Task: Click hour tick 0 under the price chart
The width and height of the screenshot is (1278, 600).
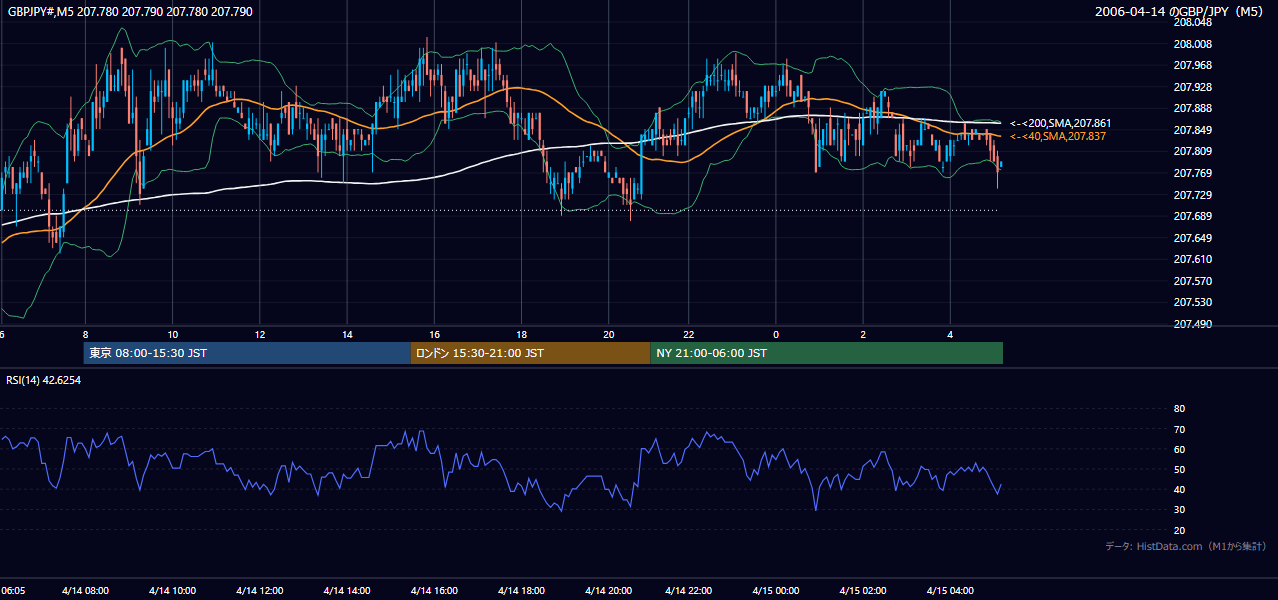Action: (775, 334)
